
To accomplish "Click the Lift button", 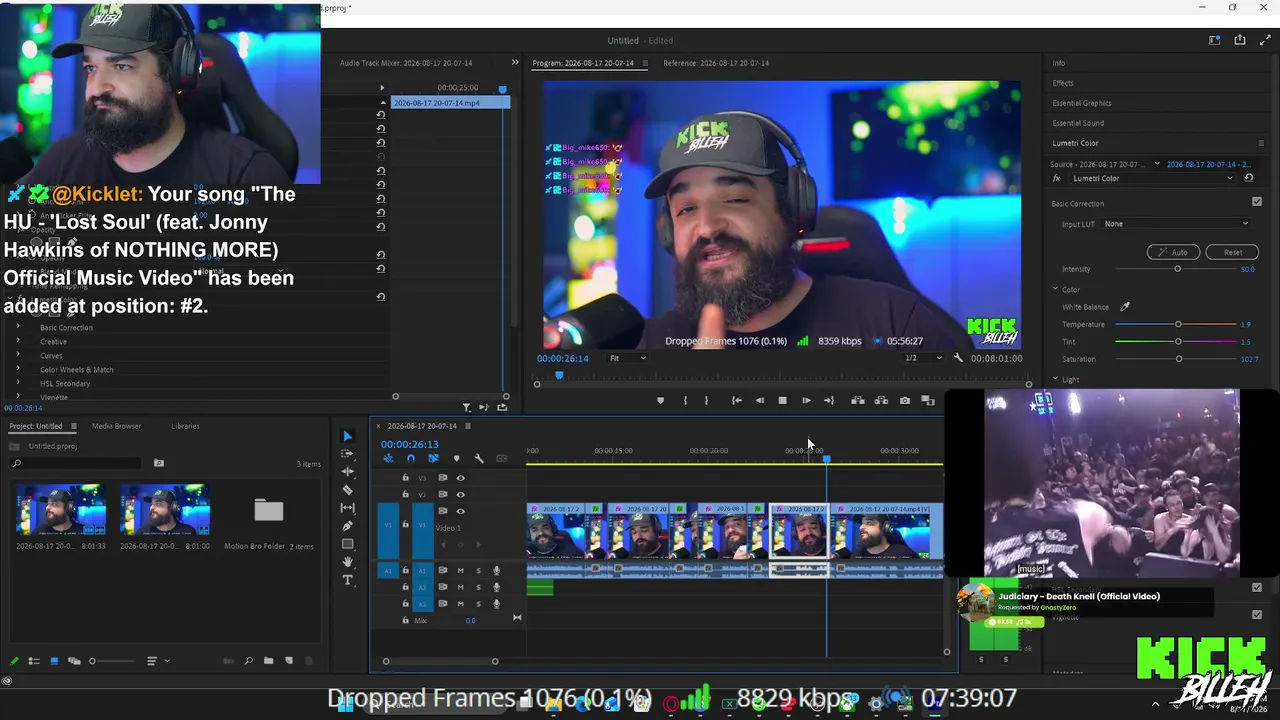I will (858, 401).
